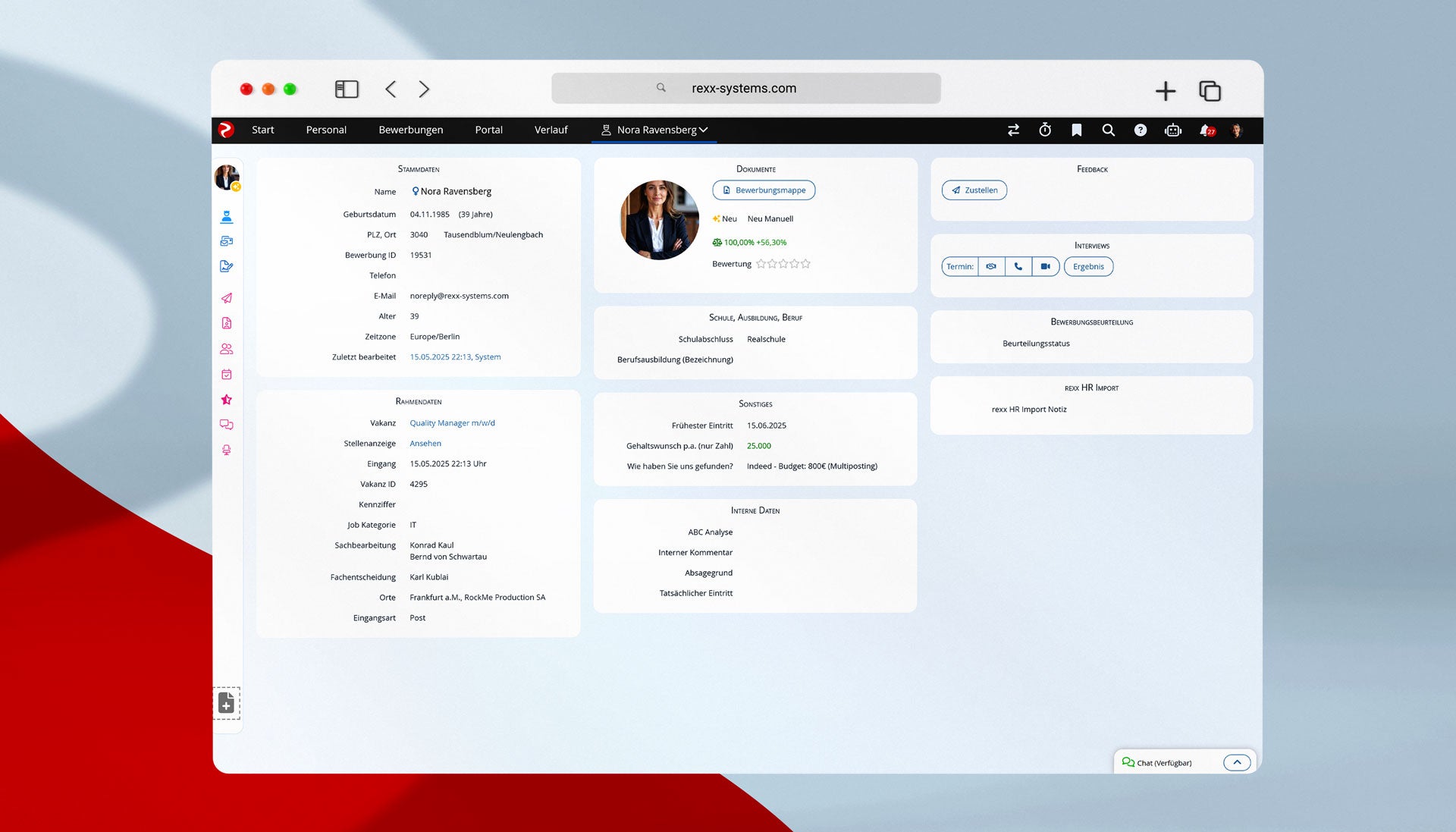This screenshot has width=1456, height=832.
Task: Select the in-person handshake interview option
Action: click(x=991, y=266)
